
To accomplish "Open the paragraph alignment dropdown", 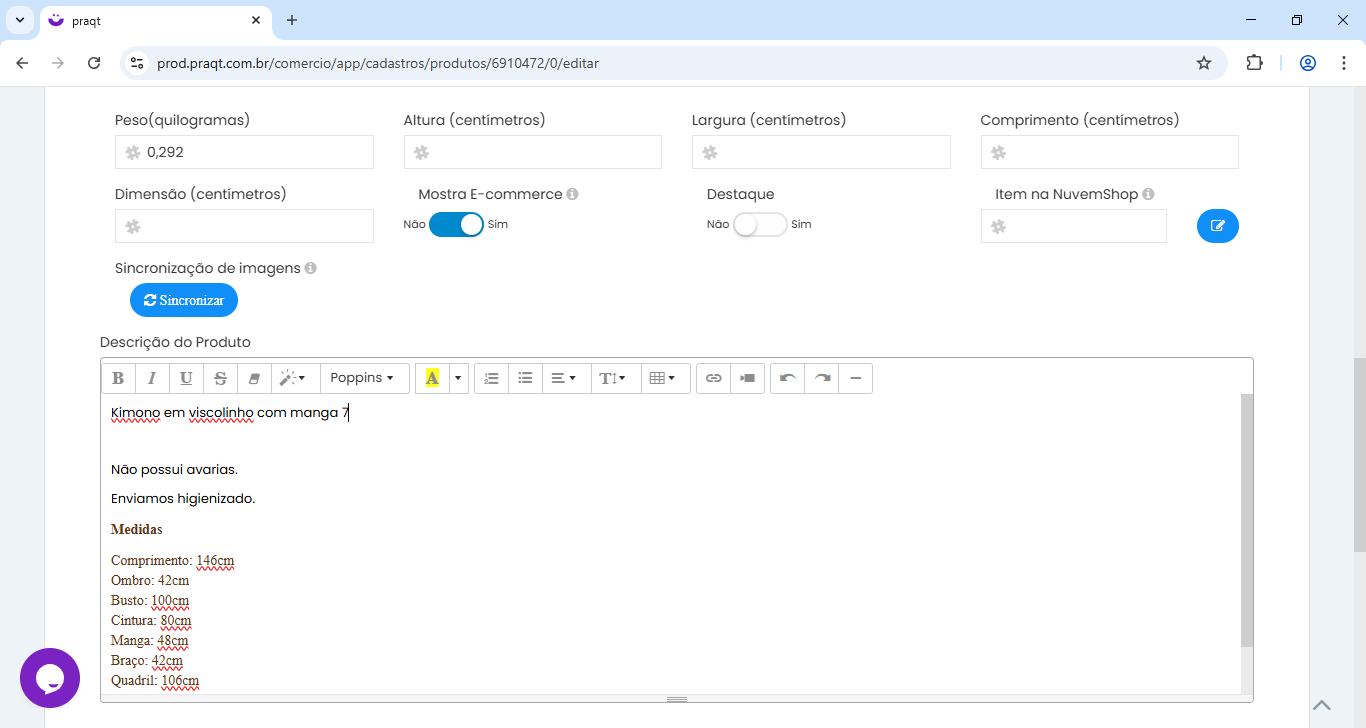I will click(x=564, y=378).
